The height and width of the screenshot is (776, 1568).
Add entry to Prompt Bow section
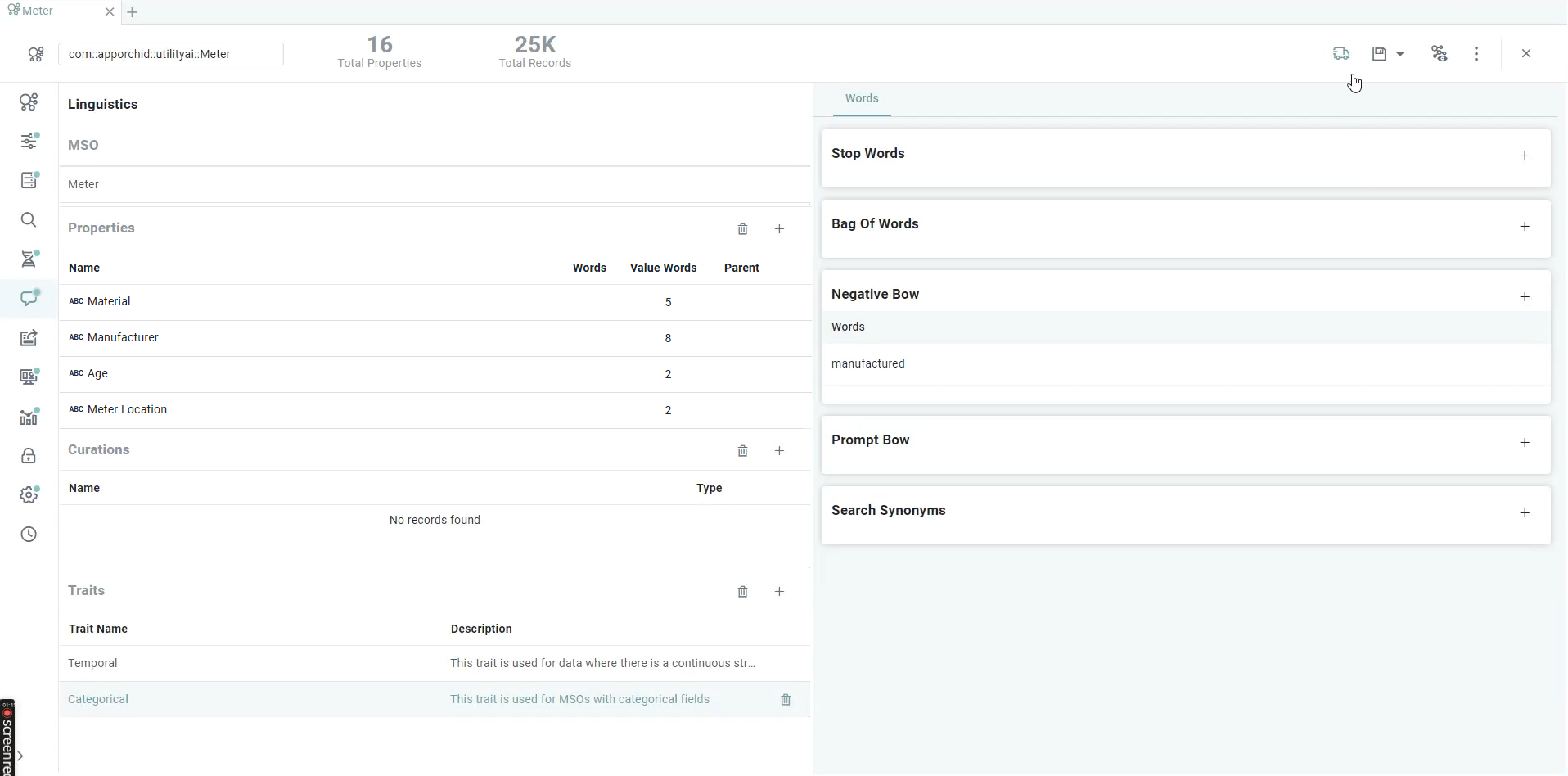[1525, 443]
